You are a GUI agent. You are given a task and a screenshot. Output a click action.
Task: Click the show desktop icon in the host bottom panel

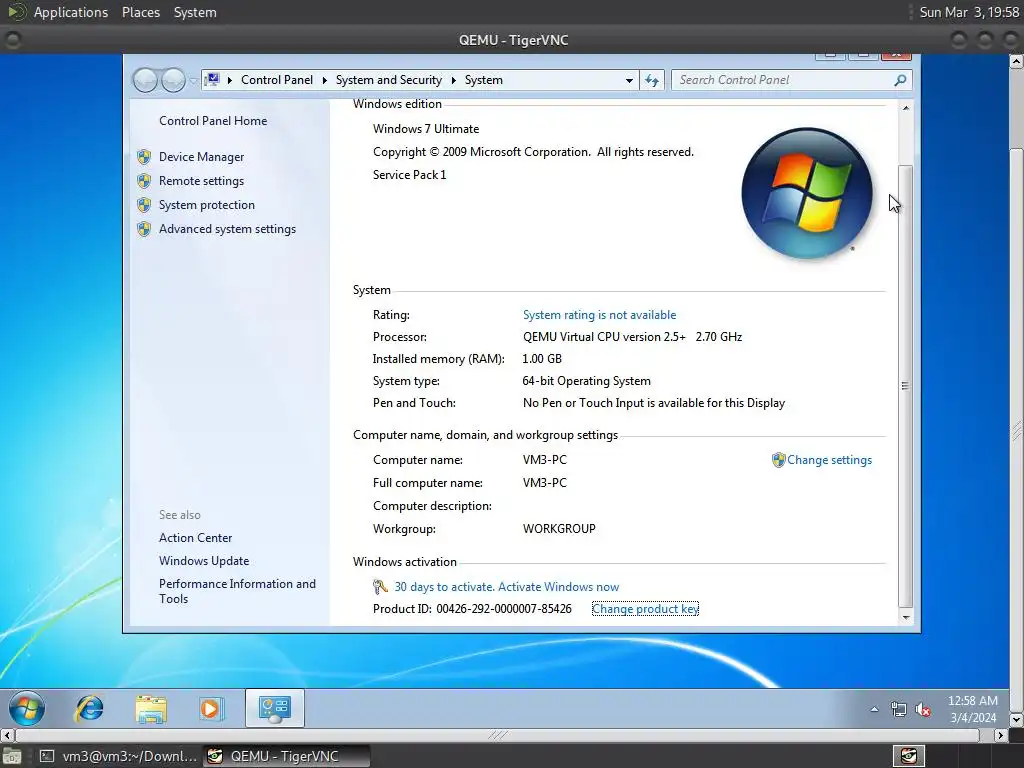tap(11, 756)
